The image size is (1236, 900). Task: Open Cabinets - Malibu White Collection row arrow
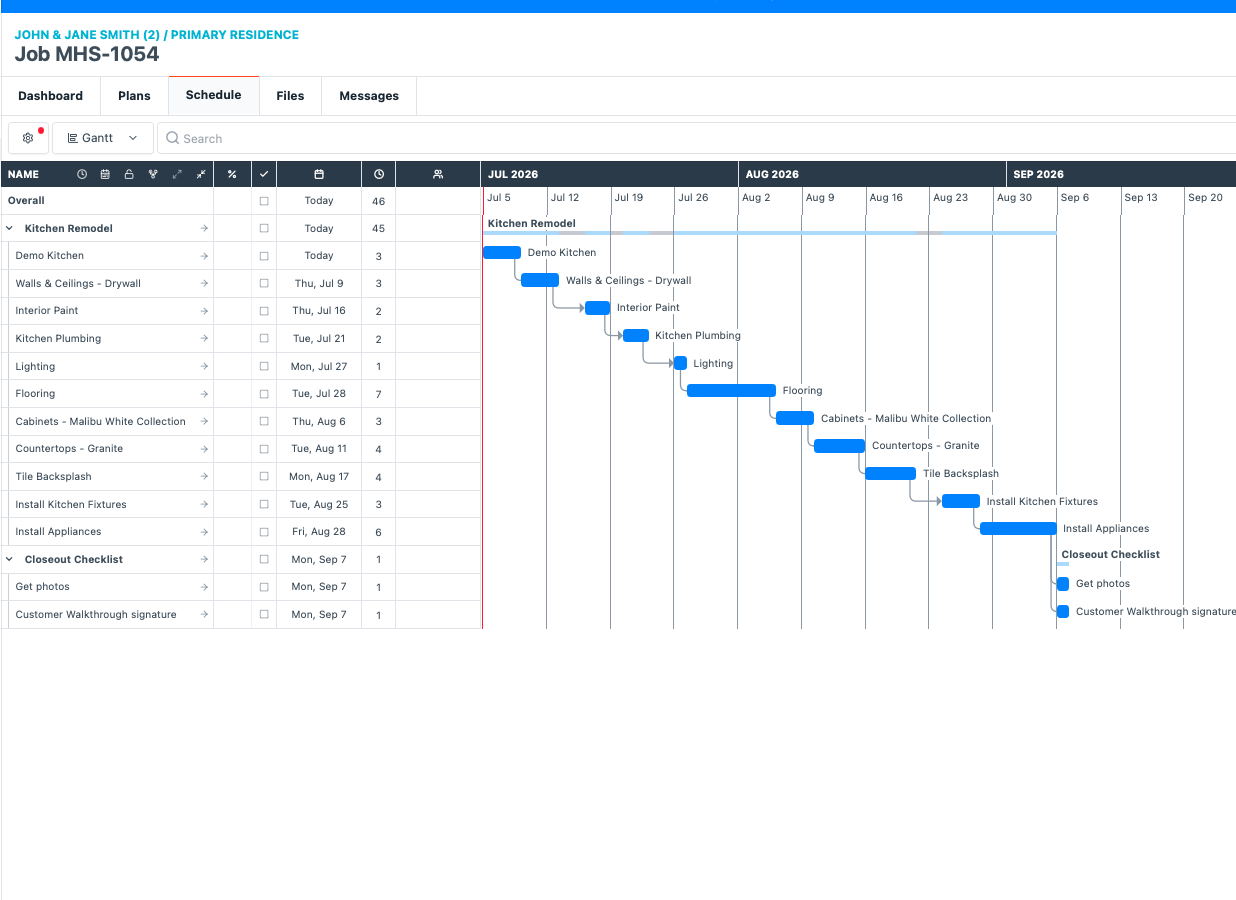[204, 422]
